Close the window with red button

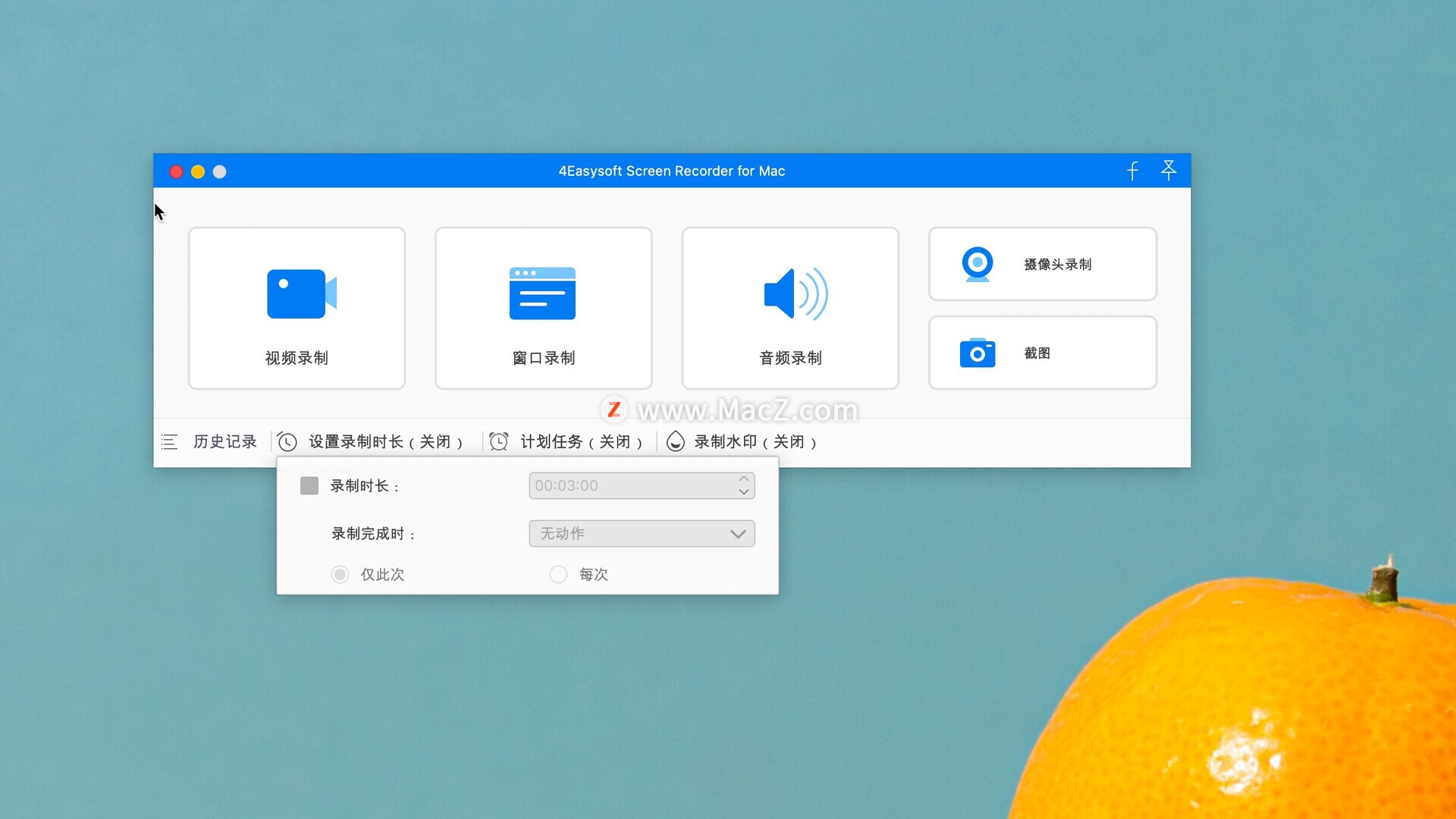pyautogui.click(x=176, y=171)
